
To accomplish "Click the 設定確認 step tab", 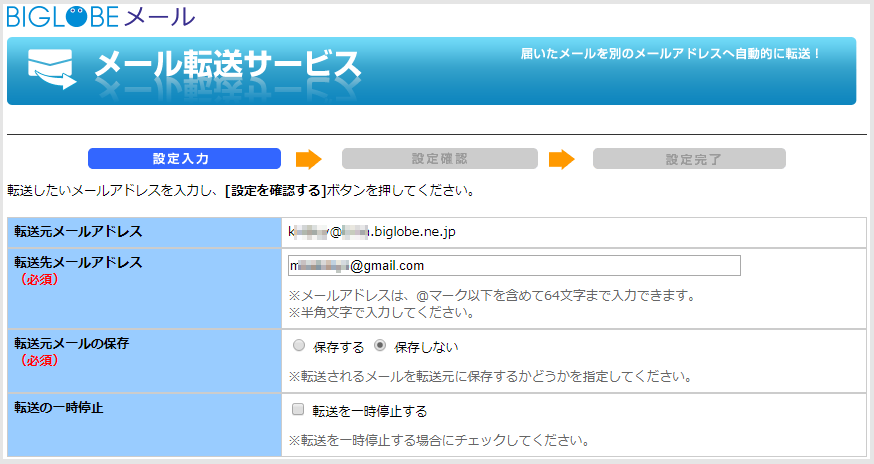I will tap(440, 158).
